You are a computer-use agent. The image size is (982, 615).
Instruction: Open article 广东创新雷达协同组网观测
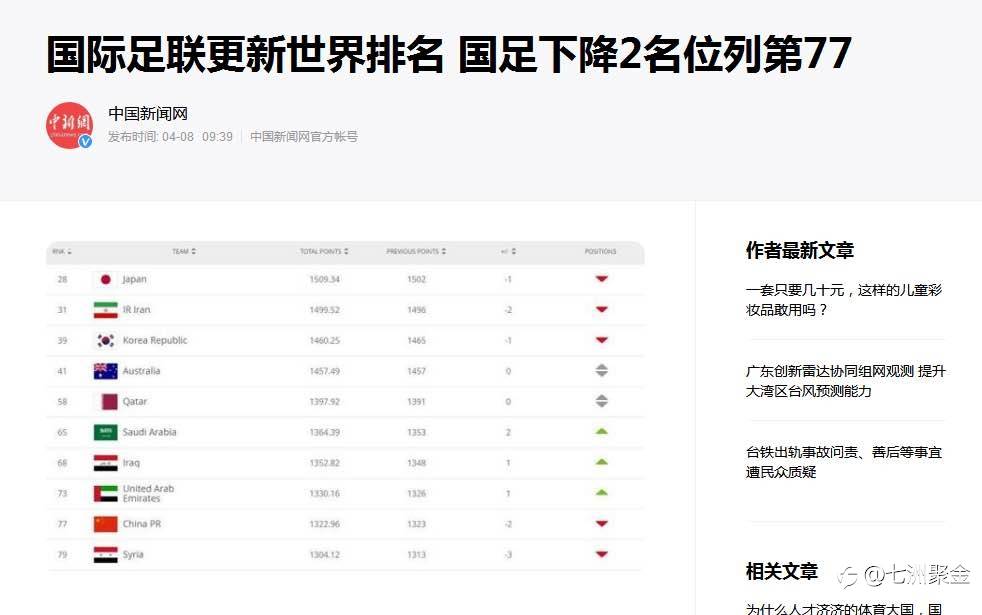coord(845,381)
